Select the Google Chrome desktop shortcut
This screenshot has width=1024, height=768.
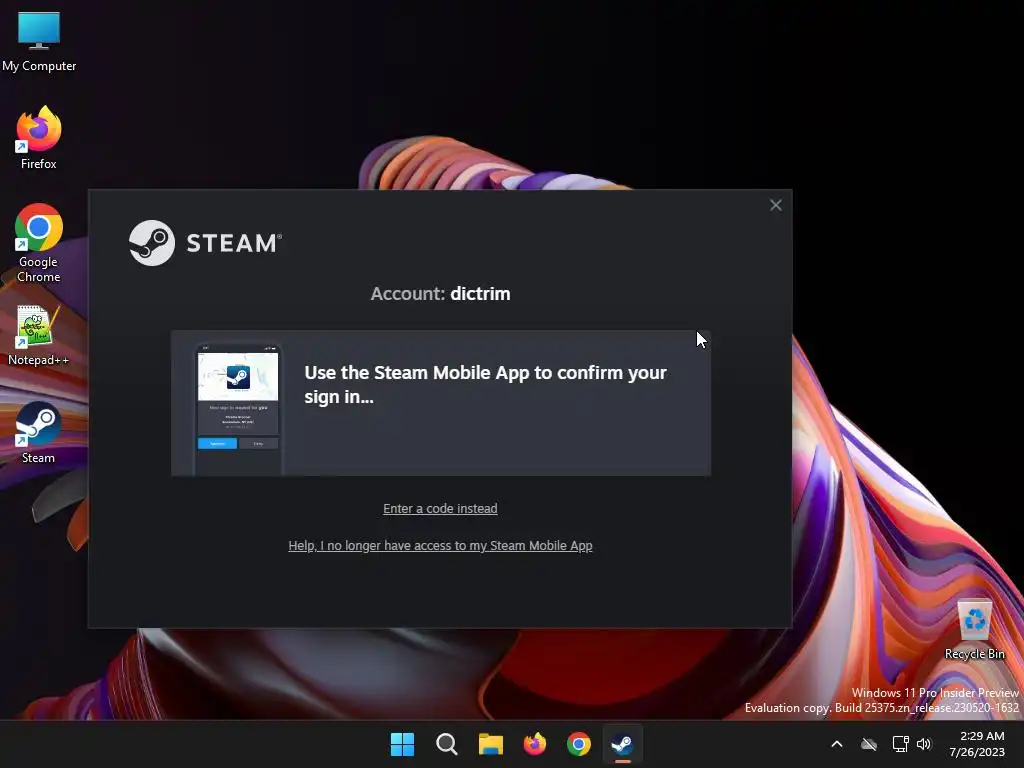click(x=39, y=243)
